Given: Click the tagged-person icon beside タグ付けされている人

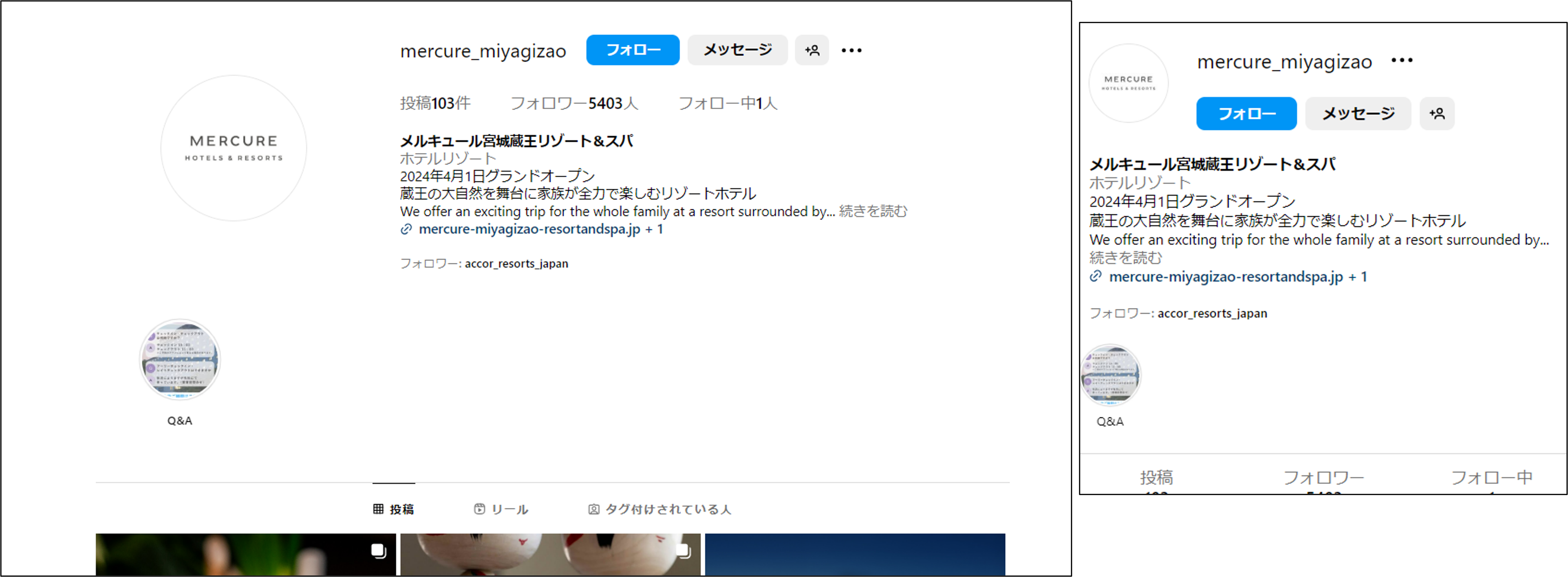Looking at the screenshot, I should coord(593,509).
